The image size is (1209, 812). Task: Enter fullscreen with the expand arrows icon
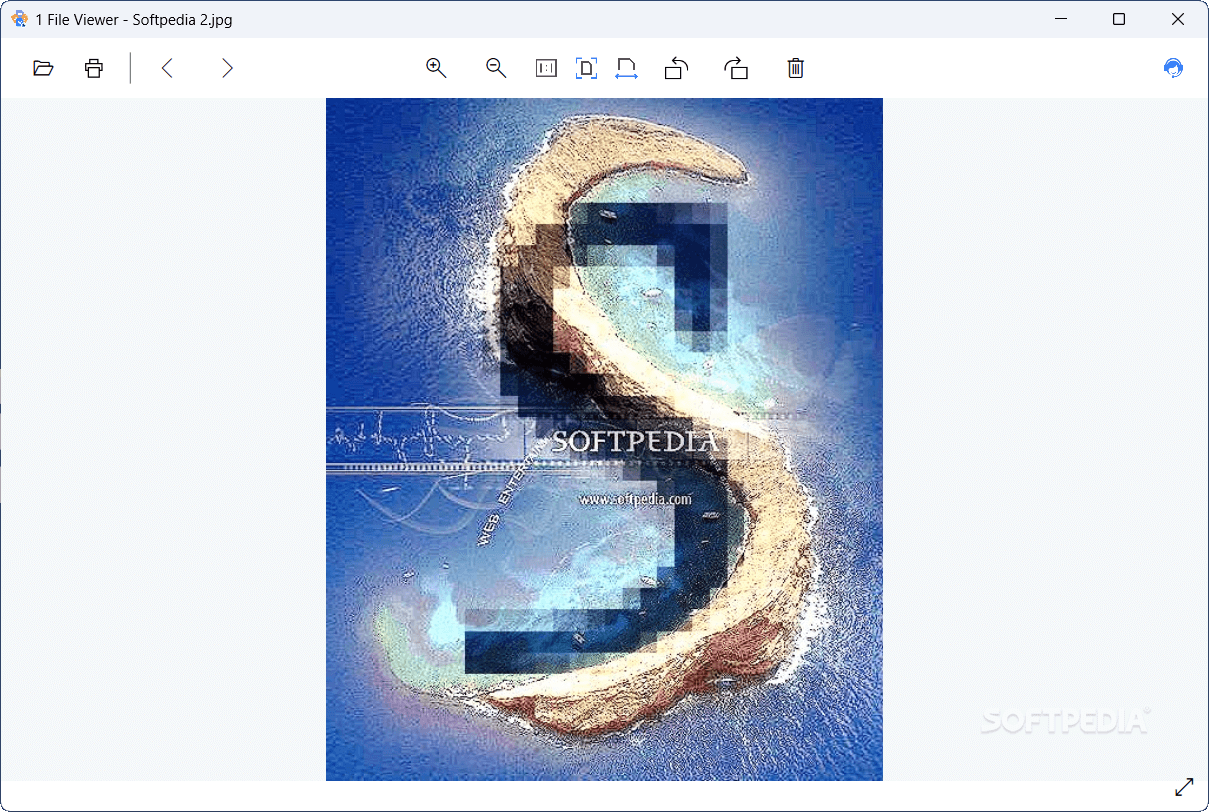(1184, 787)
